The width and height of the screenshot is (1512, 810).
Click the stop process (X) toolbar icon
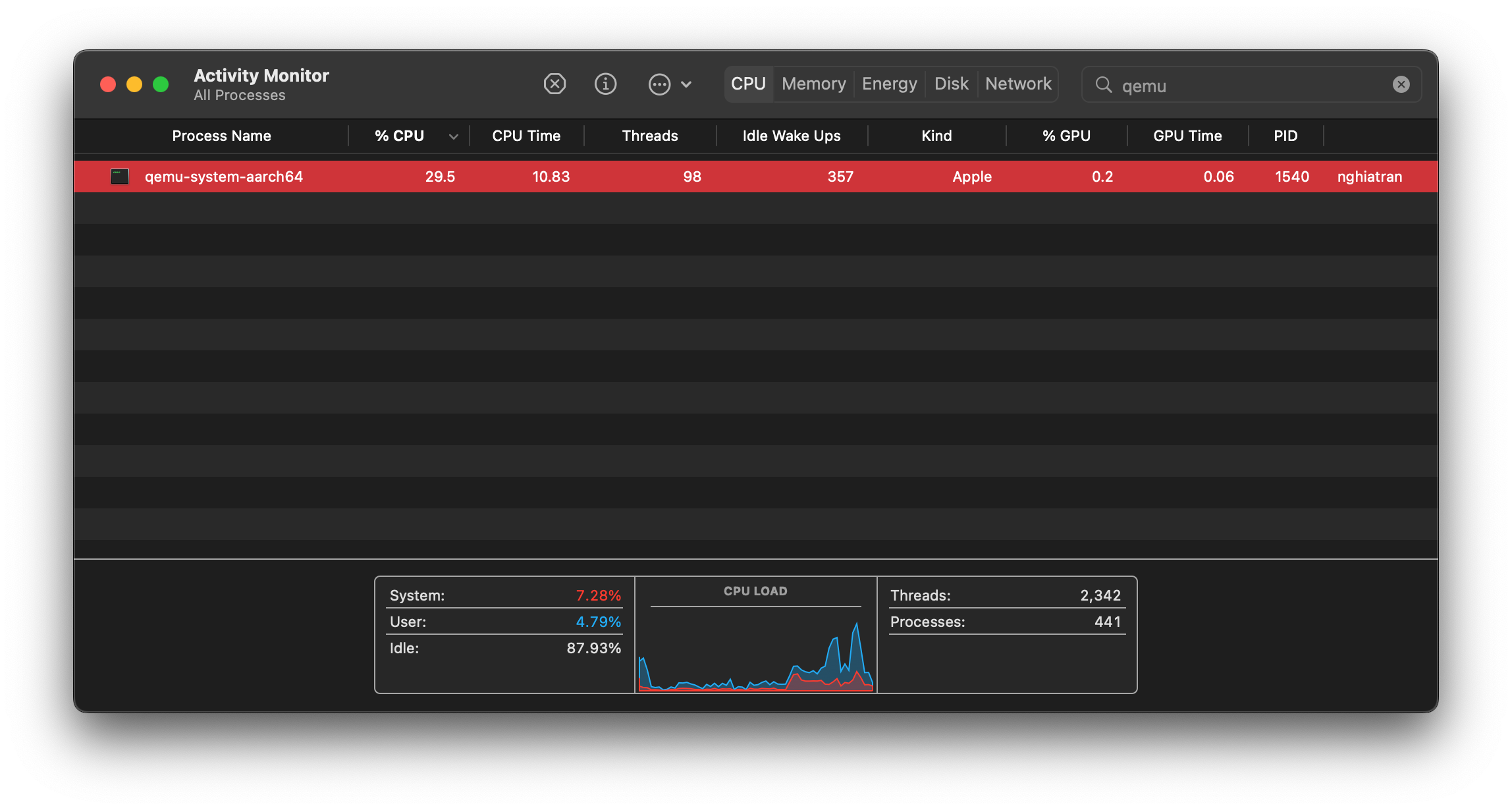pos(555,84)
